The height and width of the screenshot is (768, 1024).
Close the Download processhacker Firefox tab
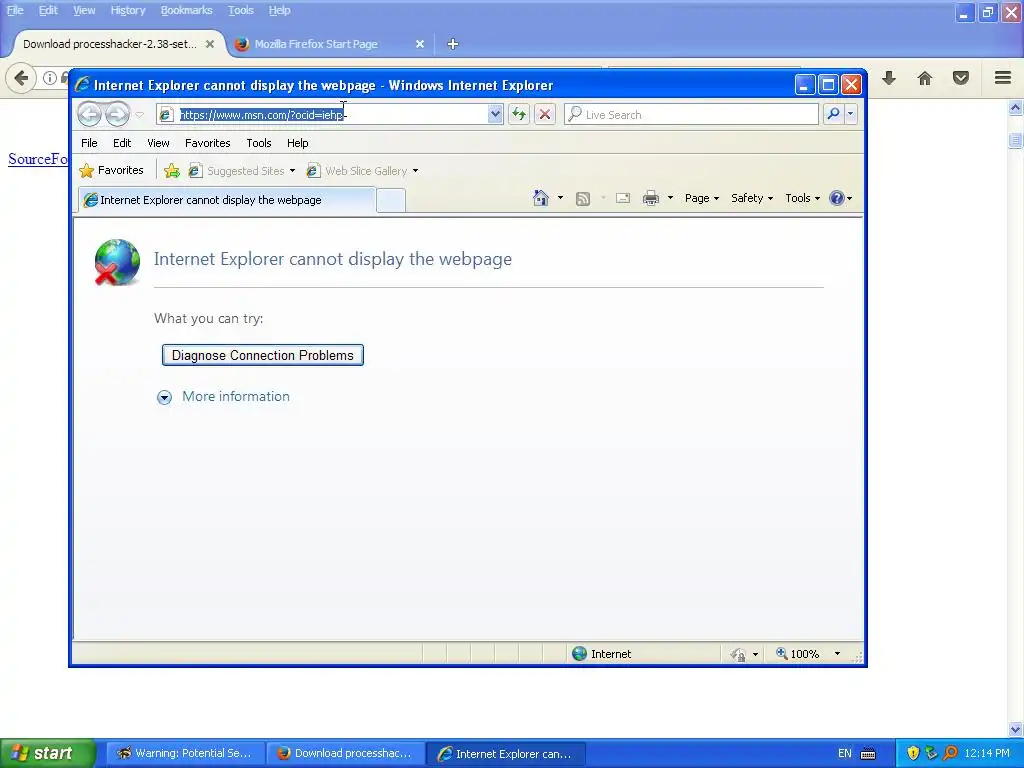click(x=210, y=44)
